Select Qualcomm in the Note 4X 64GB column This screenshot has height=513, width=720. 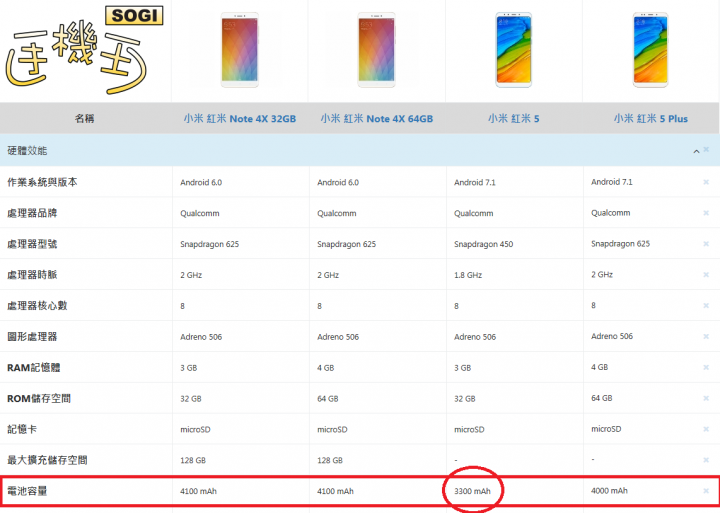click(337, 213)
